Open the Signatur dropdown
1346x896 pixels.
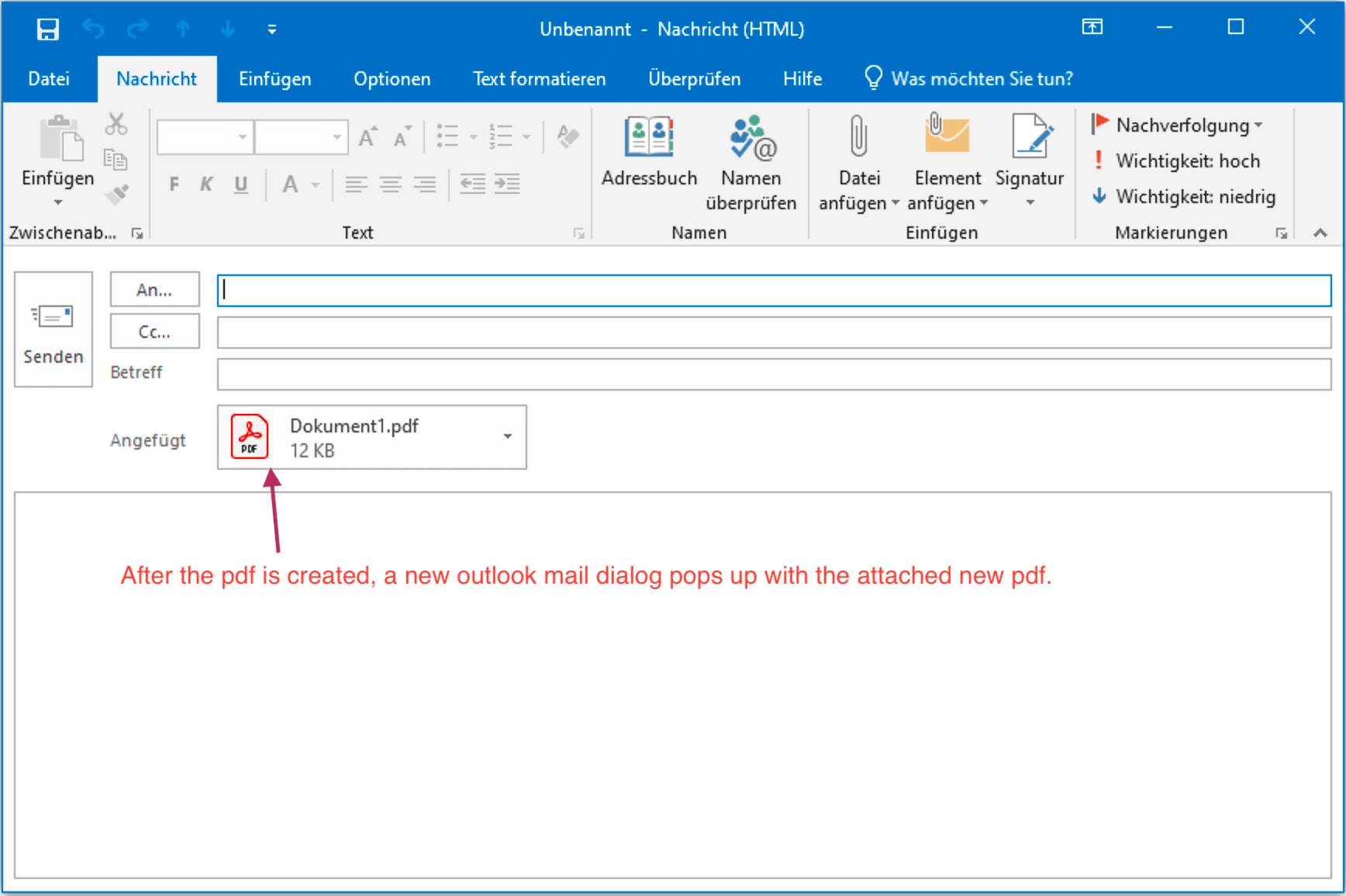coord(1030,161)
